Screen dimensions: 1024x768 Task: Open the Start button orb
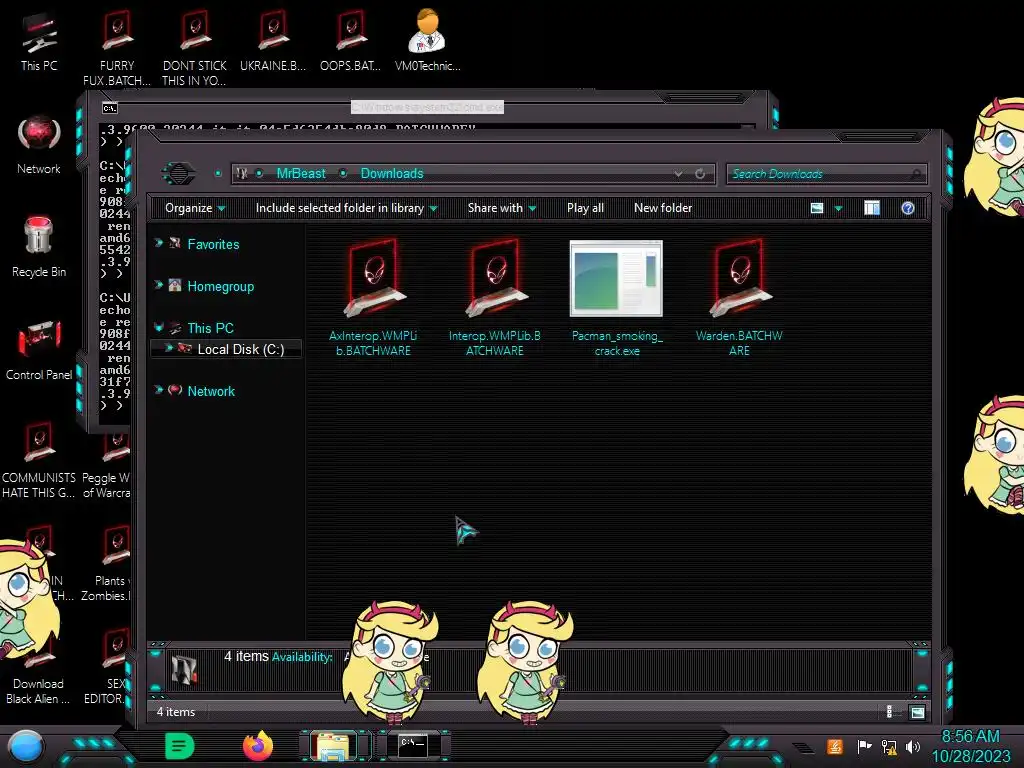click(25, 747)
